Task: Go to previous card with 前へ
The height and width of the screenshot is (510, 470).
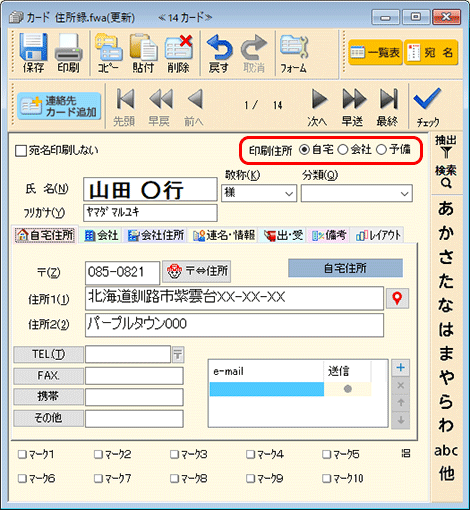Action: click(195, 99)
